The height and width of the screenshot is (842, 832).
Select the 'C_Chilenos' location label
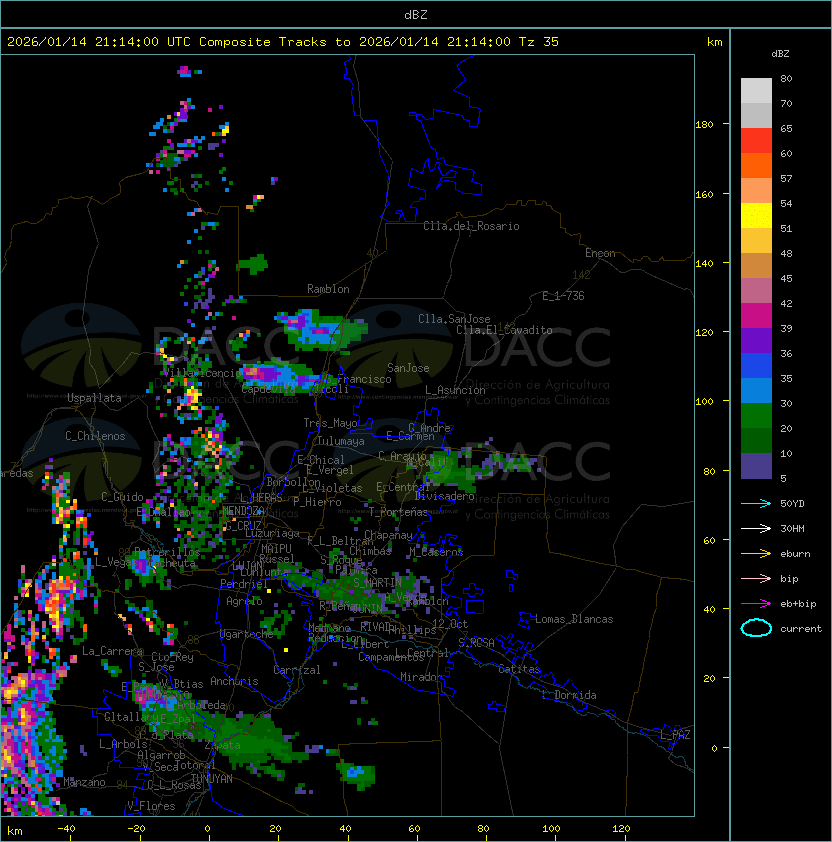95,436
